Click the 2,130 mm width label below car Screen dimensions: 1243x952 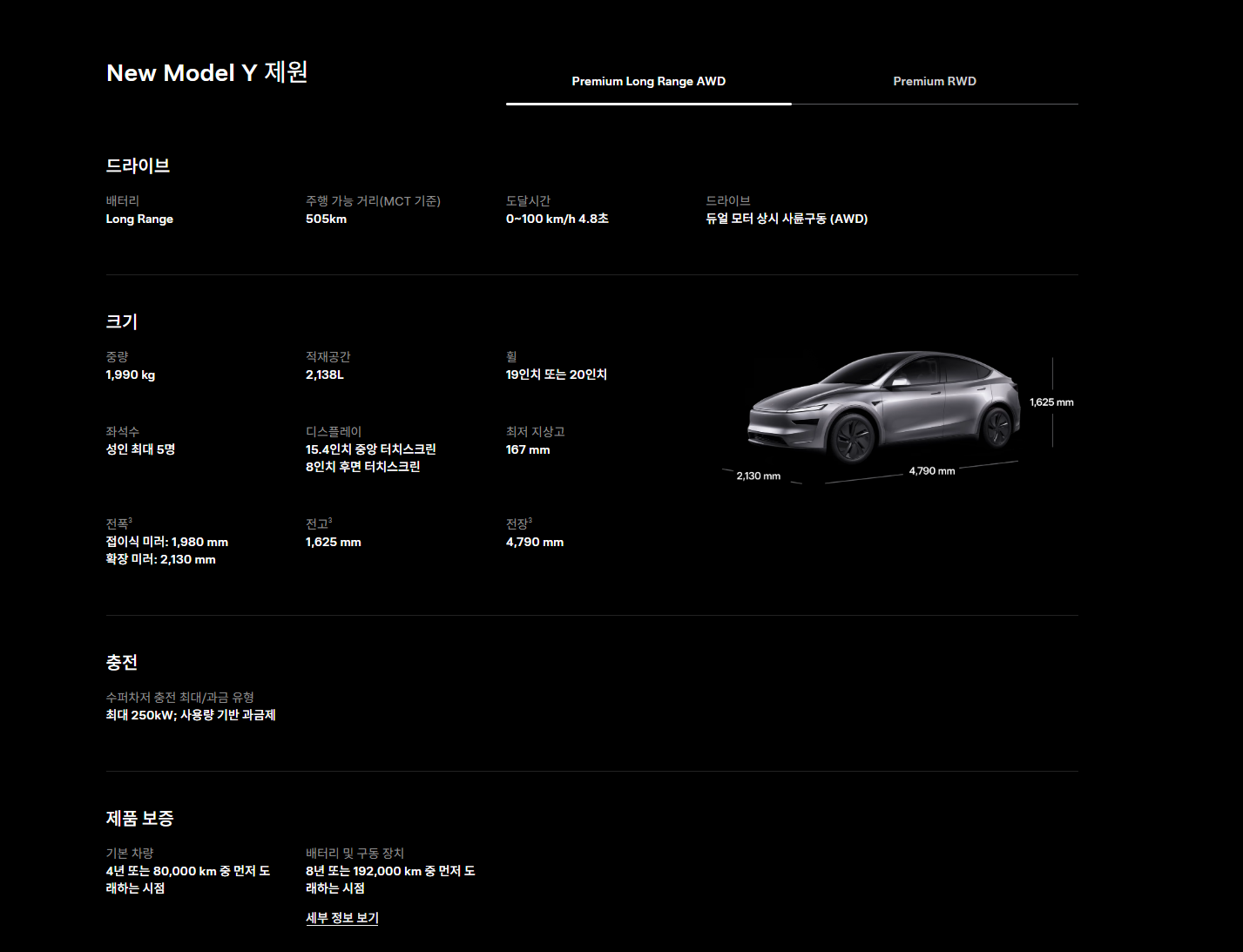click(759, 476)
